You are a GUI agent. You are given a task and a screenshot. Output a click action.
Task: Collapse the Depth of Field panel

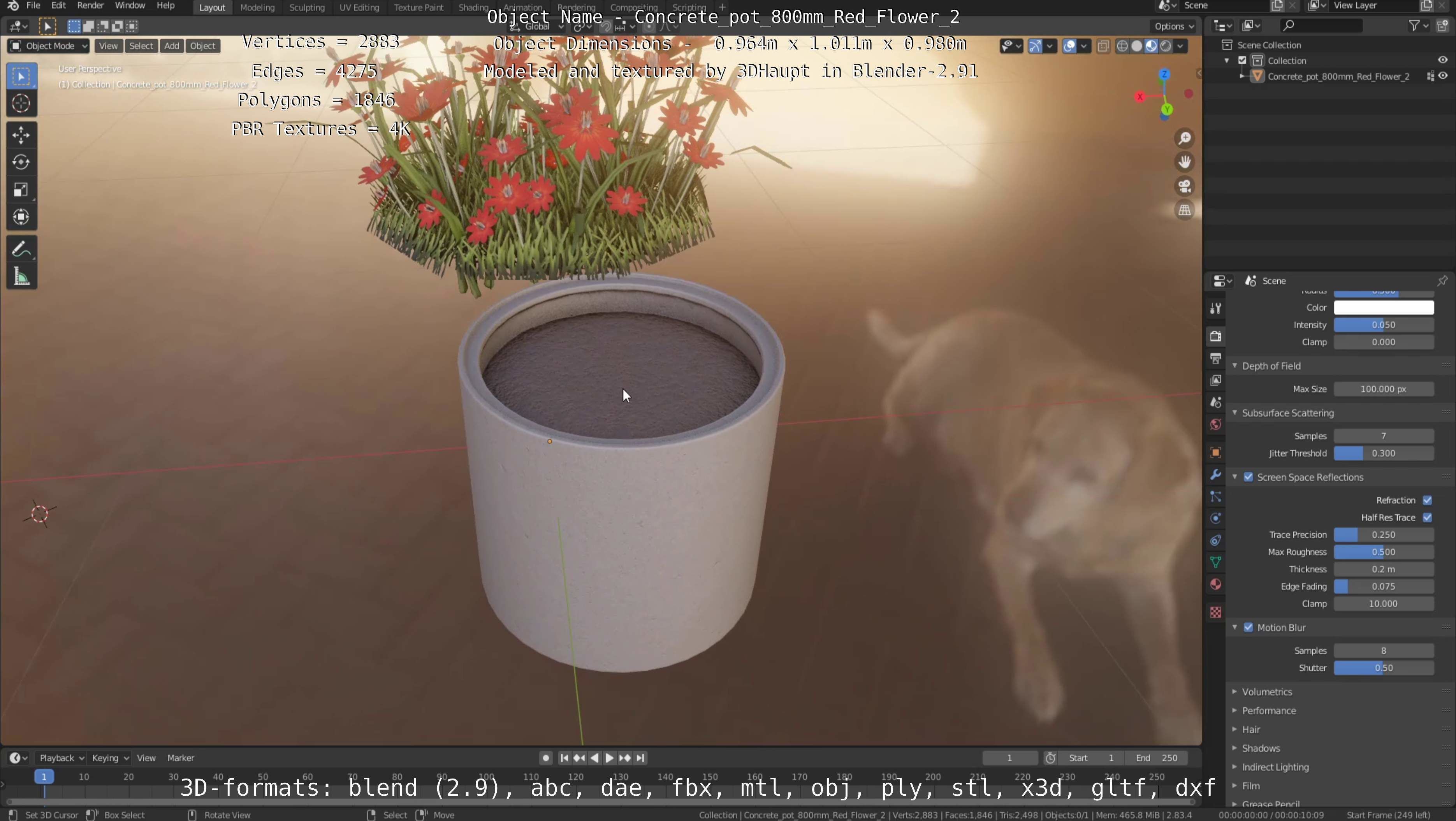pyautogui.click(x=1271, y=366)
